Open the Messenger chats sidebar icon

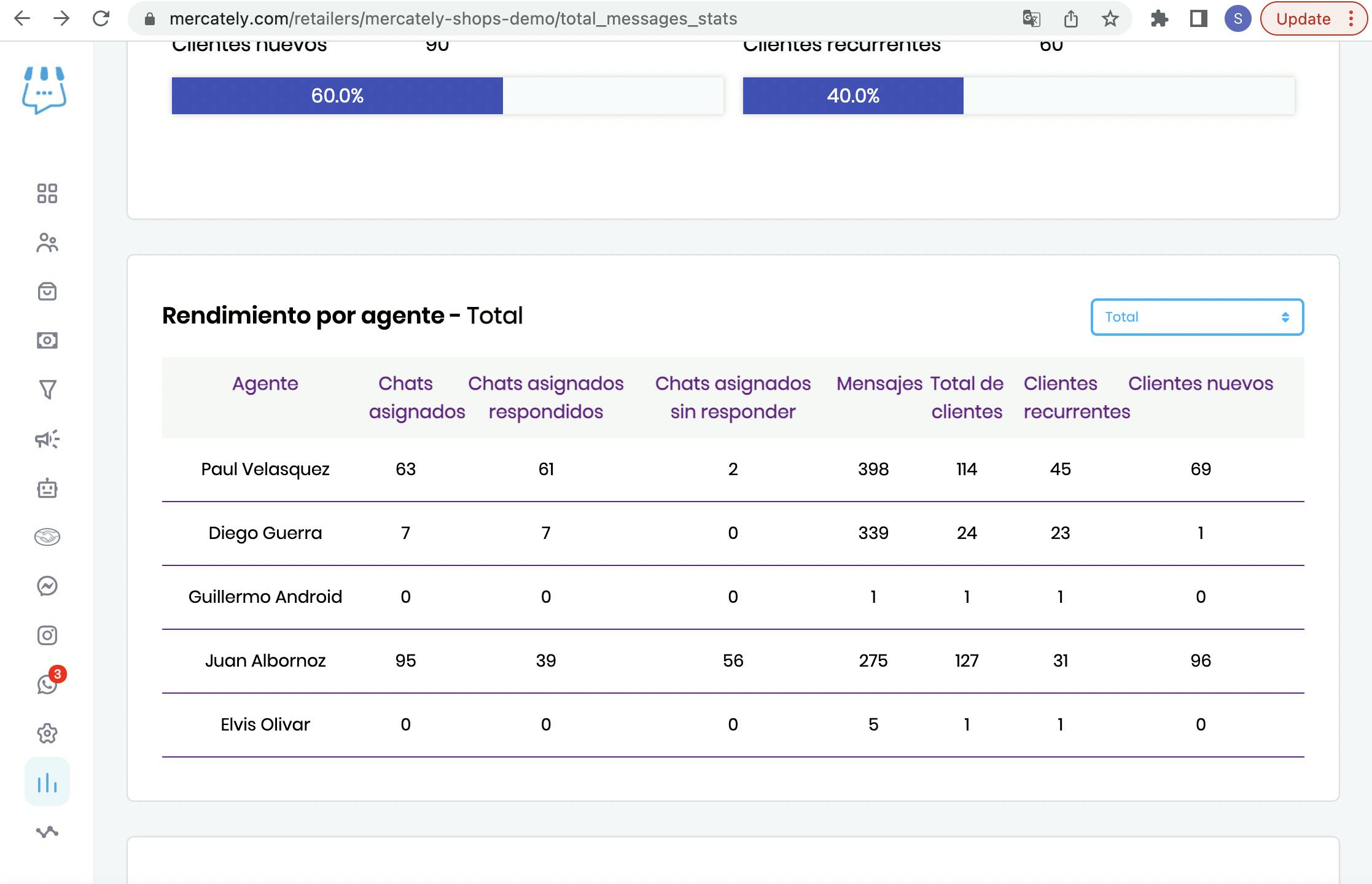tap(47, 586)
